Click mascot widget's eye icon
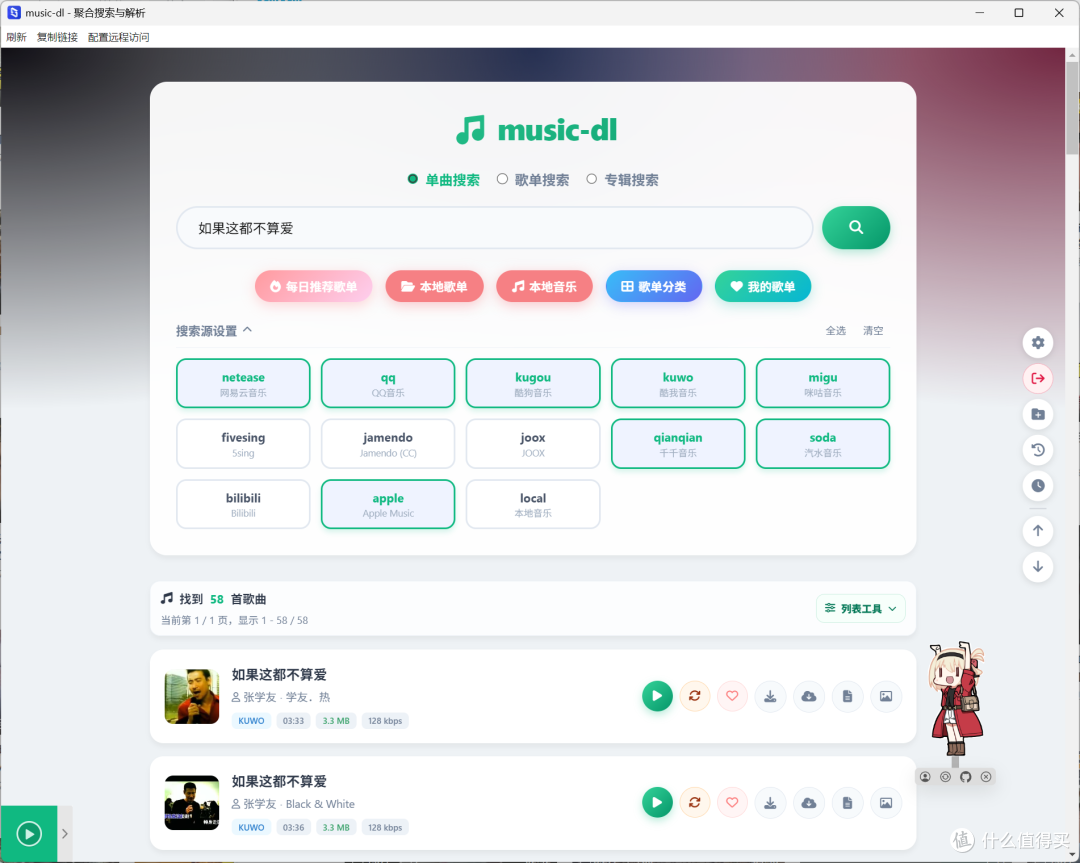The height and width of the screenshot is (863, 1080). coord(946,777)
